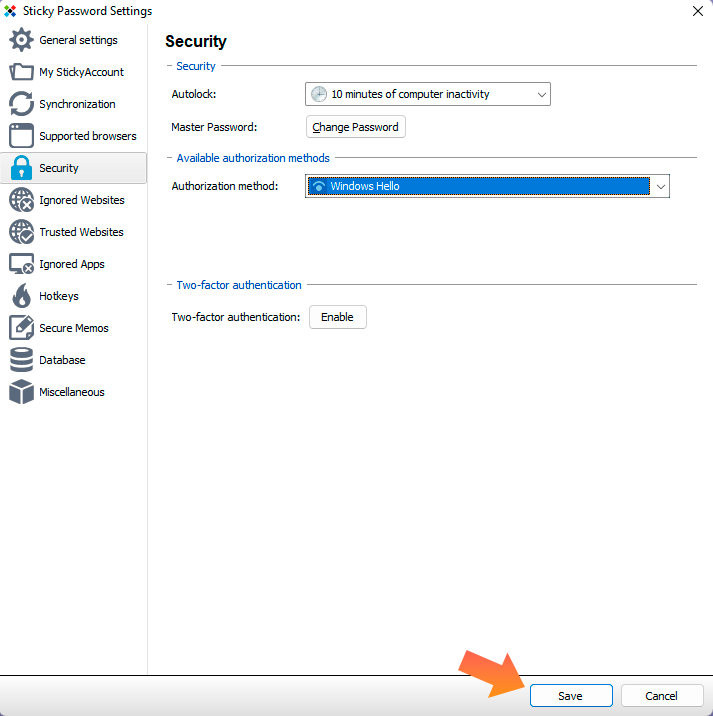Click the Authorization method label
The height and width of the screenshot is (716, 713).
pos(225,186)
